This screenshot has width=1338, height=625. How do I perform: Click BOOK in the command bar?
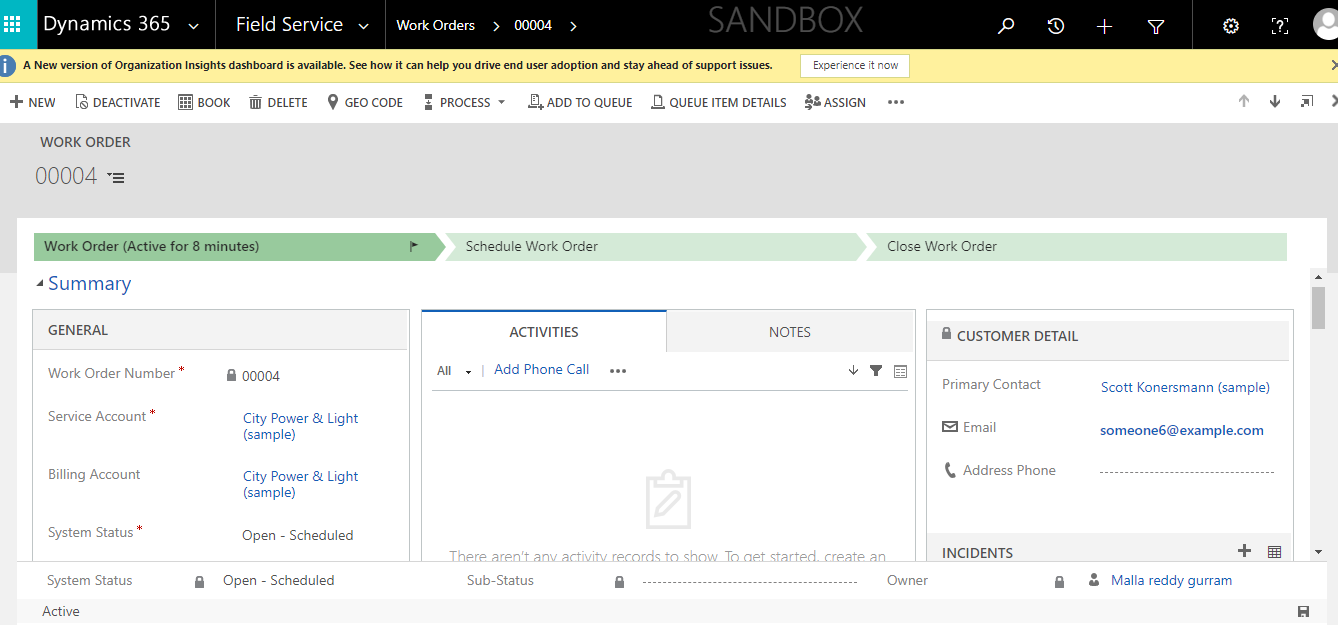204,102
